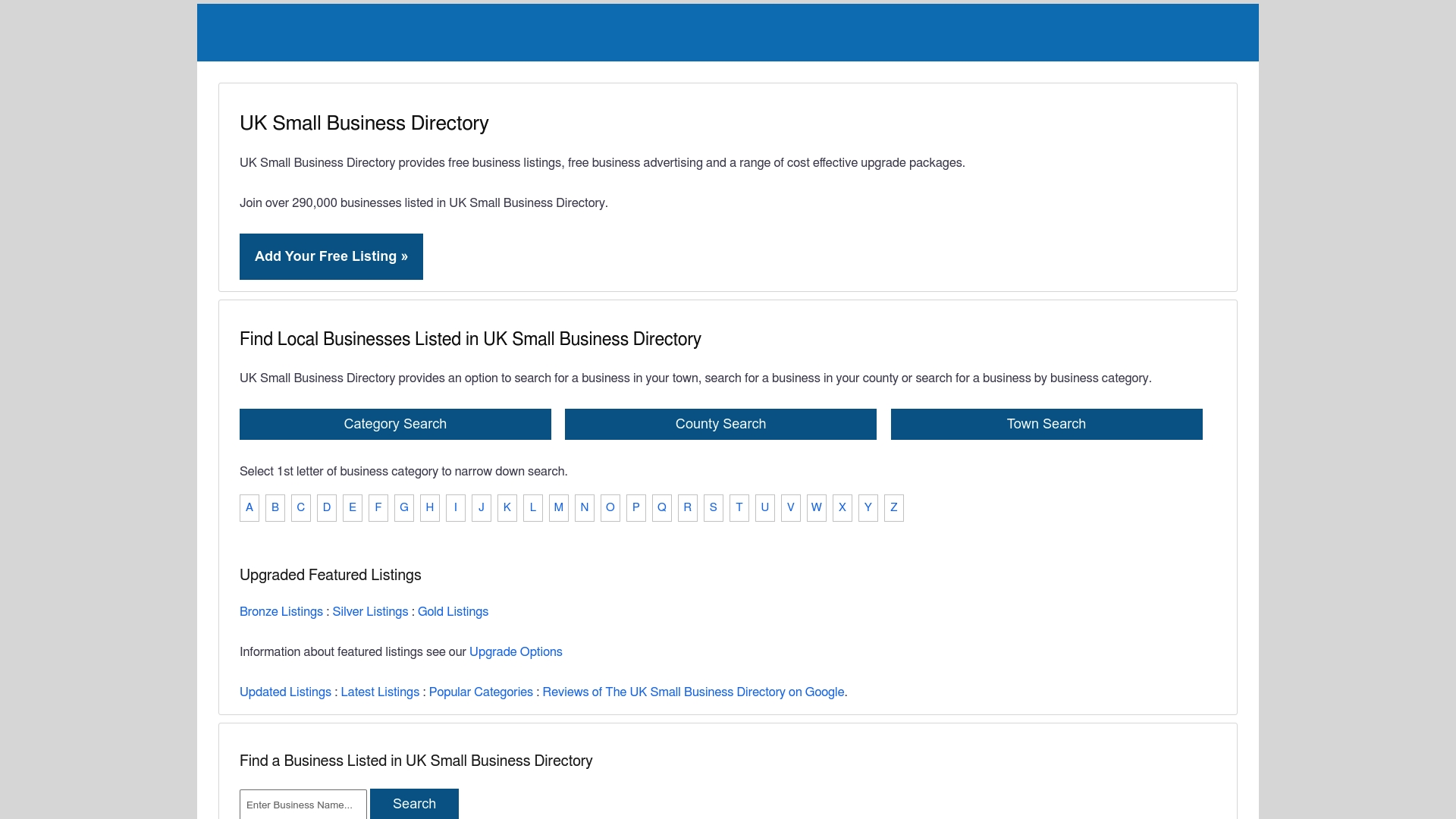Open the Silver Listings page
The width and height of the screenshot is (1456, 819).
pyautogui.click(x=370, y=611)
